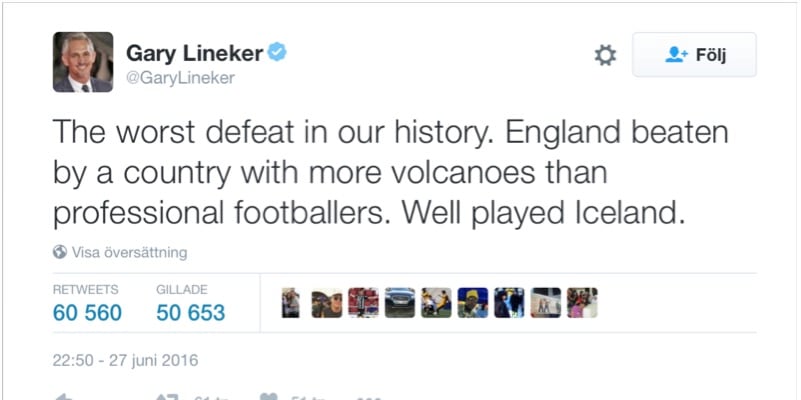Screen dimensions: 801x400
Task: Click the blue verified badge icon
Action: coord(277,52)
